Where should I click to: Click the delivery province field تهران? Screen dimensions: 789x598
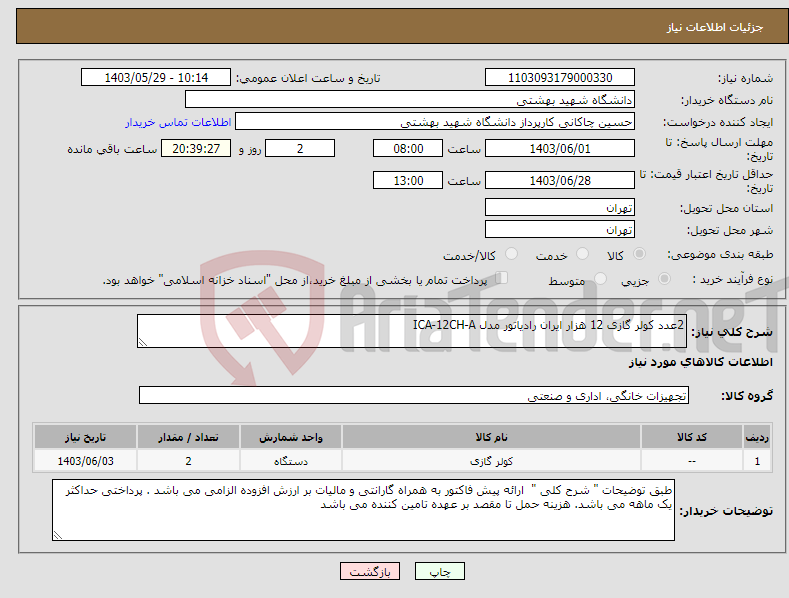coord(560,207)
